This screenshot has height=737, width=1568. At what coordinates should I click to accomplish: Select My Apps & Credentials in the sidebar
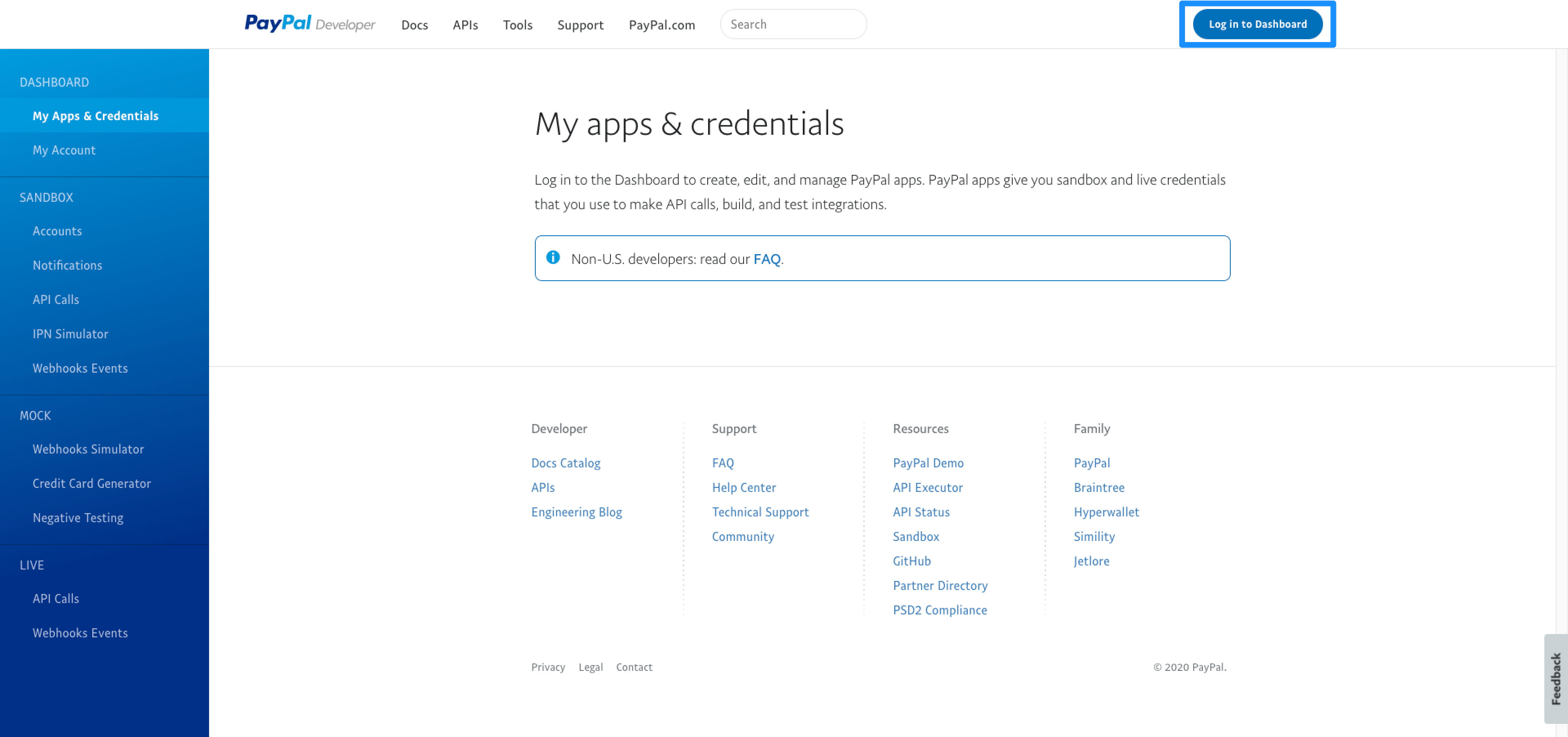click(104, 116)
